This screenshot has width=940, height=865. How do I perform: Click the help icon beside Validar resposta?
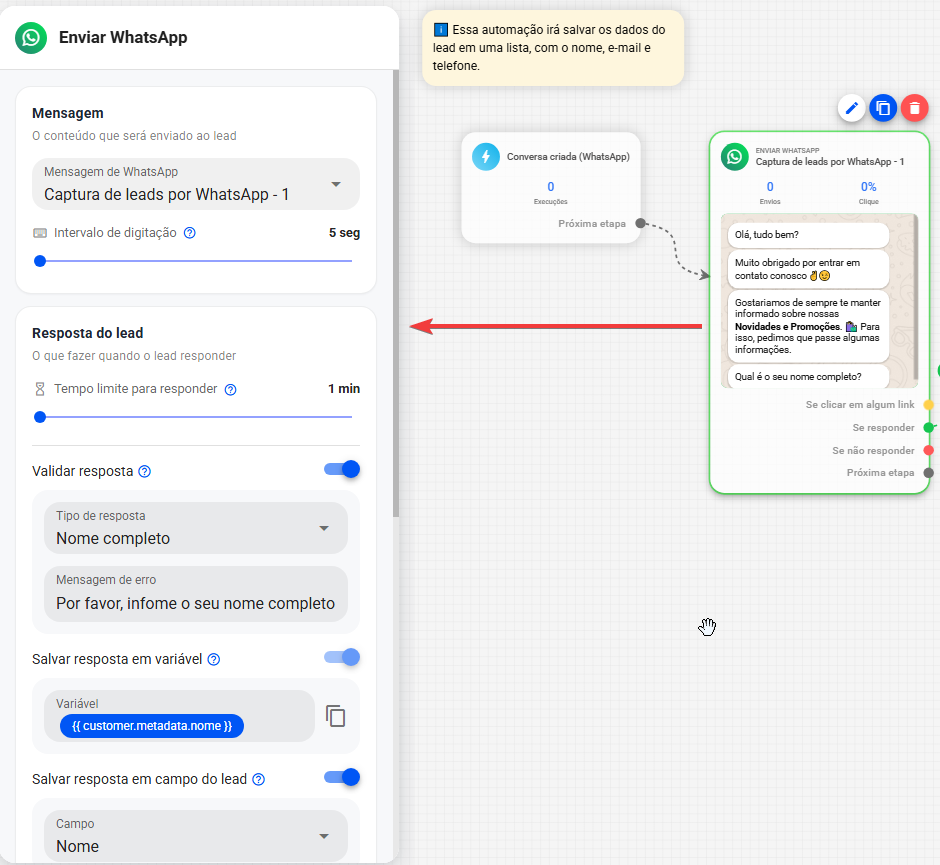coord(144,472)
